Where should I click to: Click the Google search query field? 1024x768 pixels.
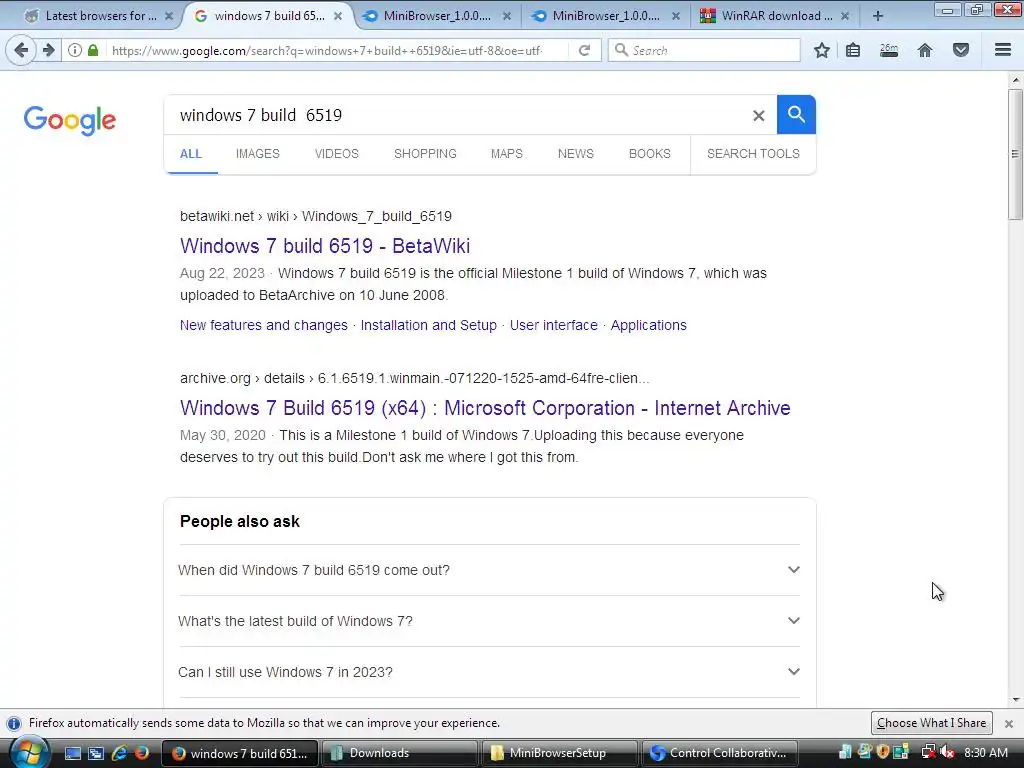point(457,116)
